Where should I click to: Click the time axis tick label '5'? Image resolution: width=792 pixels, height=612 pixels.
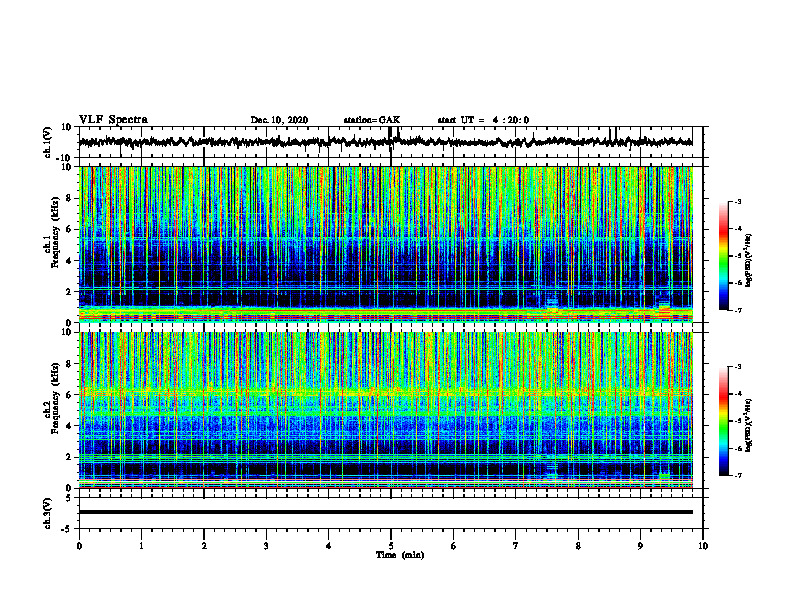(391, 546)
